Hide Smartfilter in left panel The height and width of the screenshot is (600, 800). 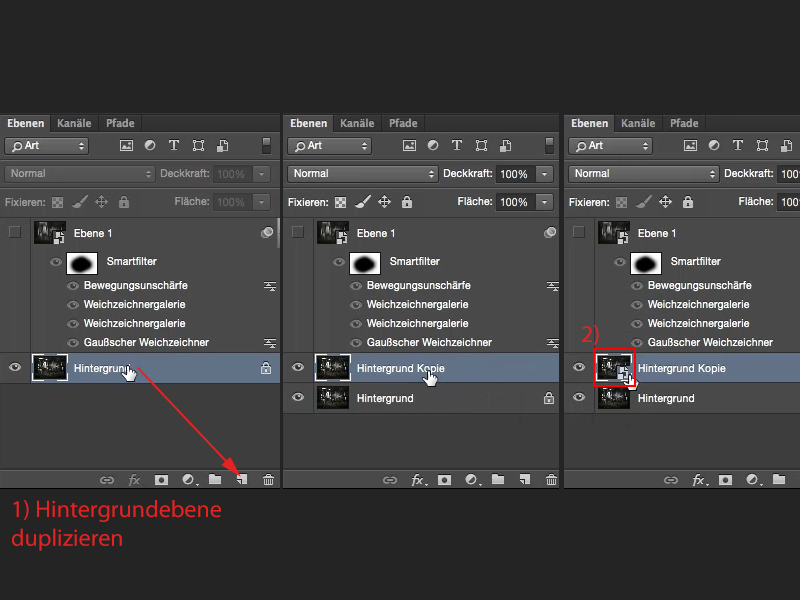(56, 262)
